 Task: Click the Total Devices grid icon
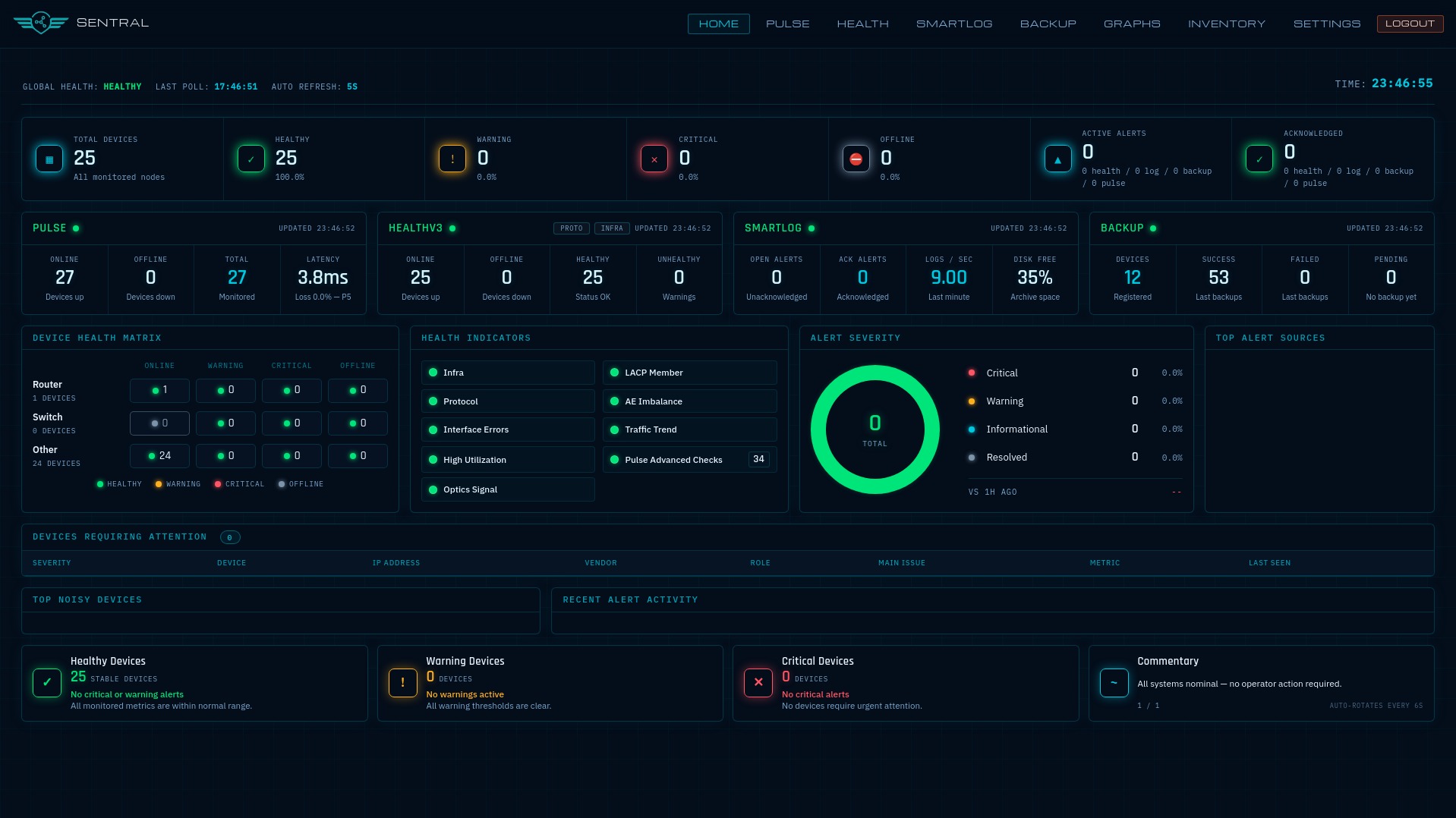pyautogui.click(x=49, y=159)
